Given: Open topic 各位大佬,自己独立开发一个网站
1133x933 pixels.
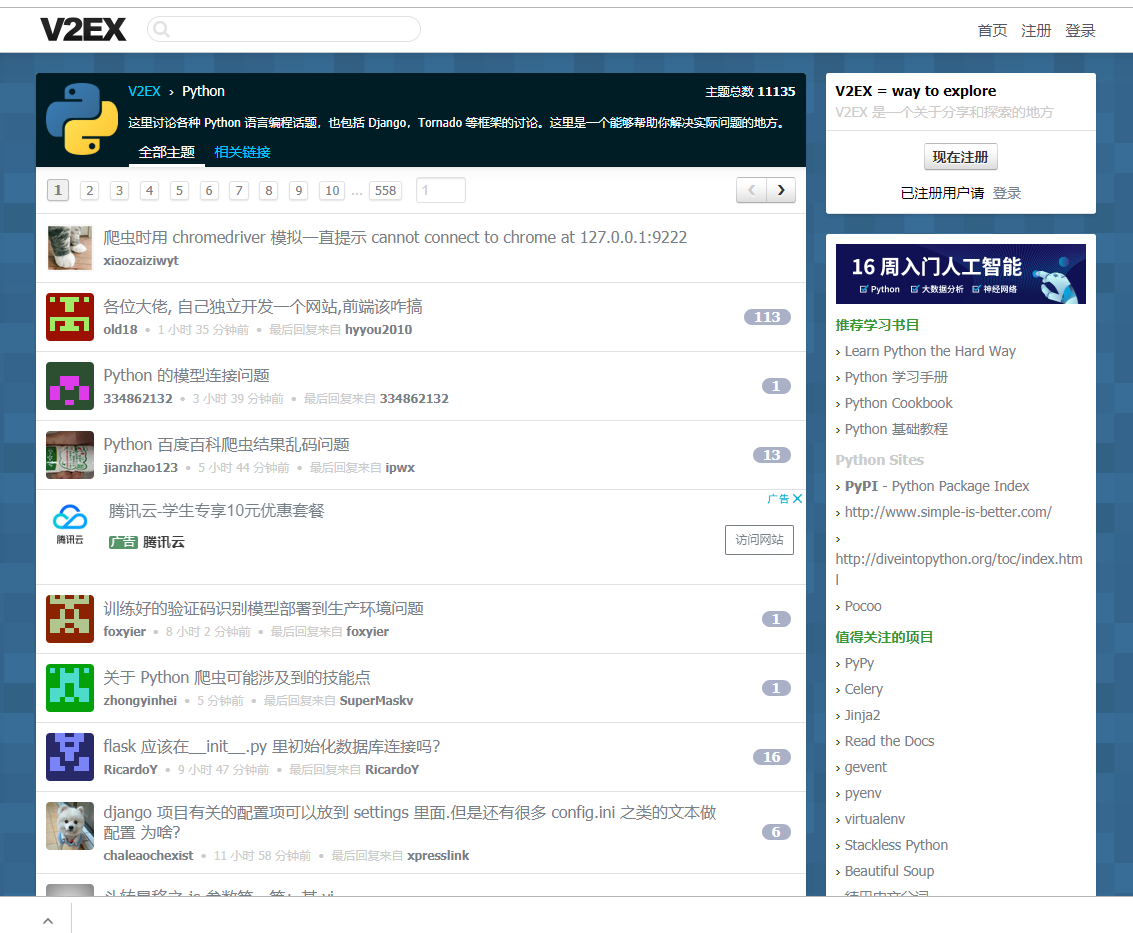Looking at the screenshot, I should click(x=263, y=306).
